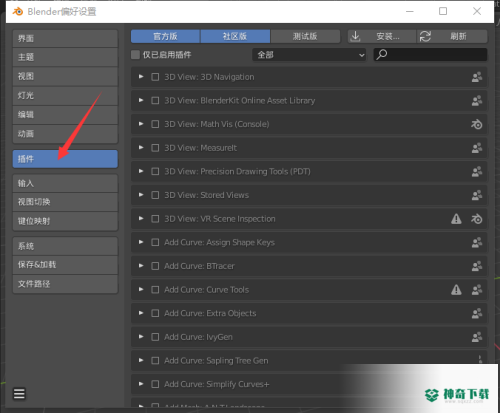
Task: Enable the MeasureIt add-on checkbox
Action: [x=155, y=148]
